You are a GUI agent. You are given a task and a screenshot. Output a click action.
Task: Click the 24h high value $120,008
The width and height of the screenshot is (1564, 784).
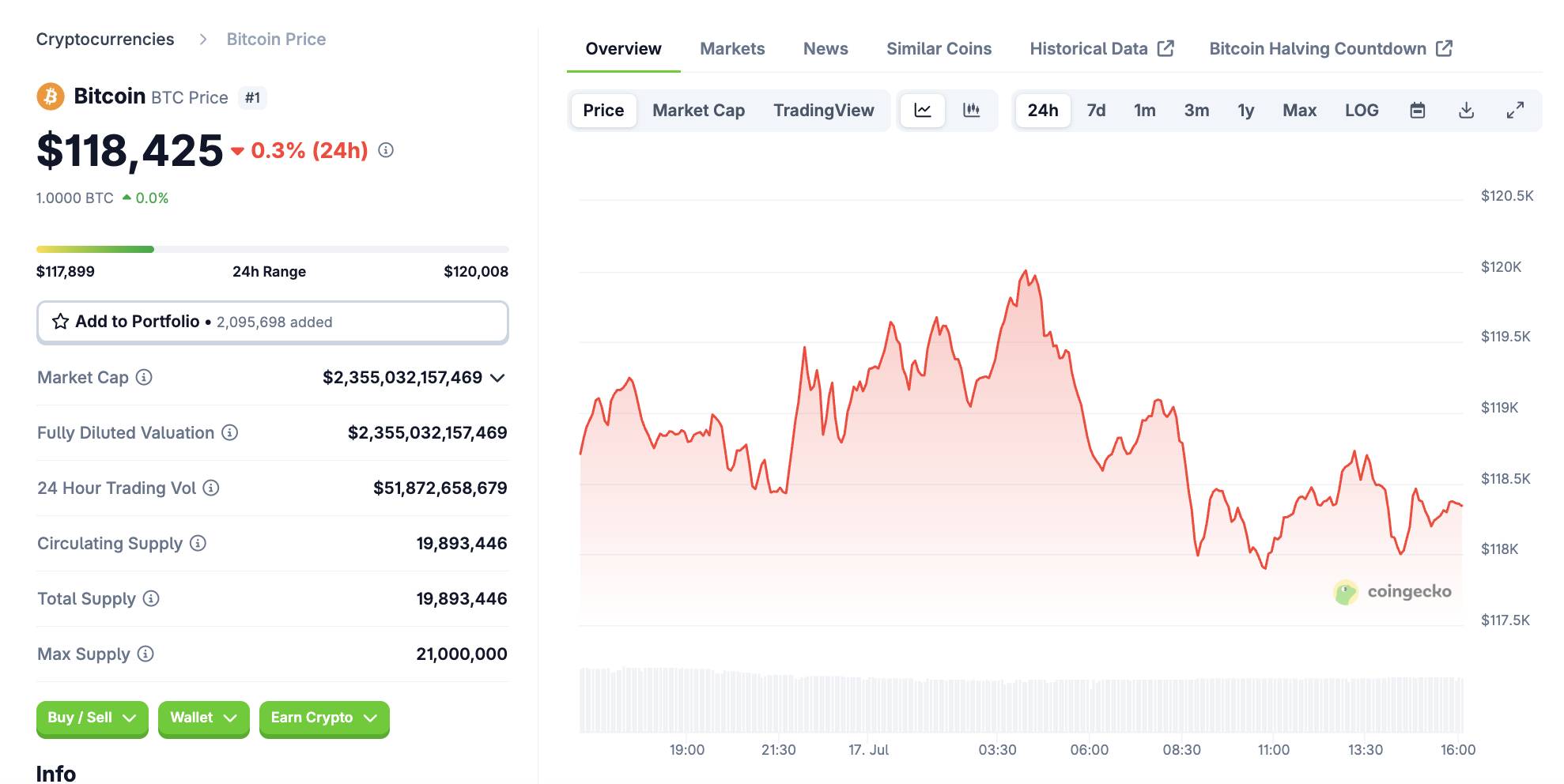476,272
